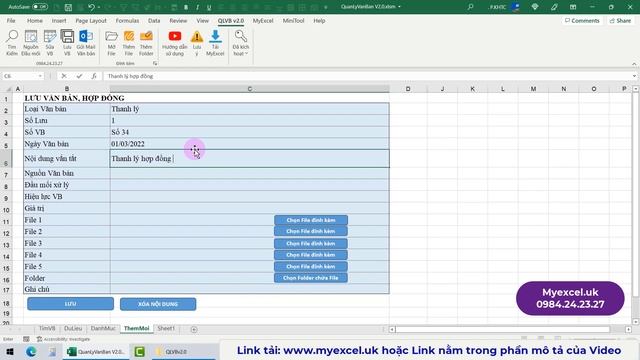
Task: Switch to the Home ribbon tab
Action: [35, 20]
